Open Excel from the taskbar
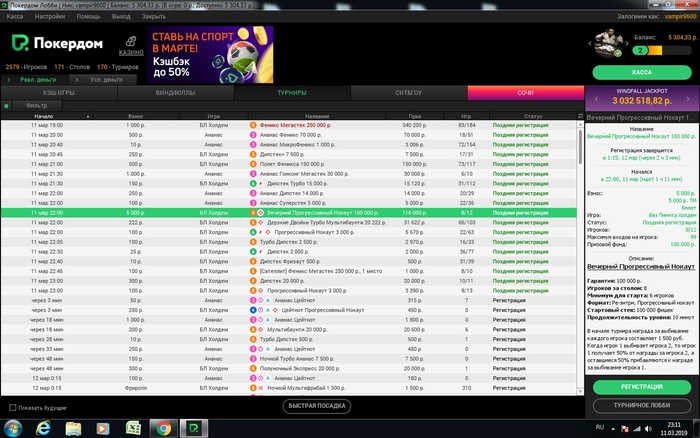 tap(133, 429)
